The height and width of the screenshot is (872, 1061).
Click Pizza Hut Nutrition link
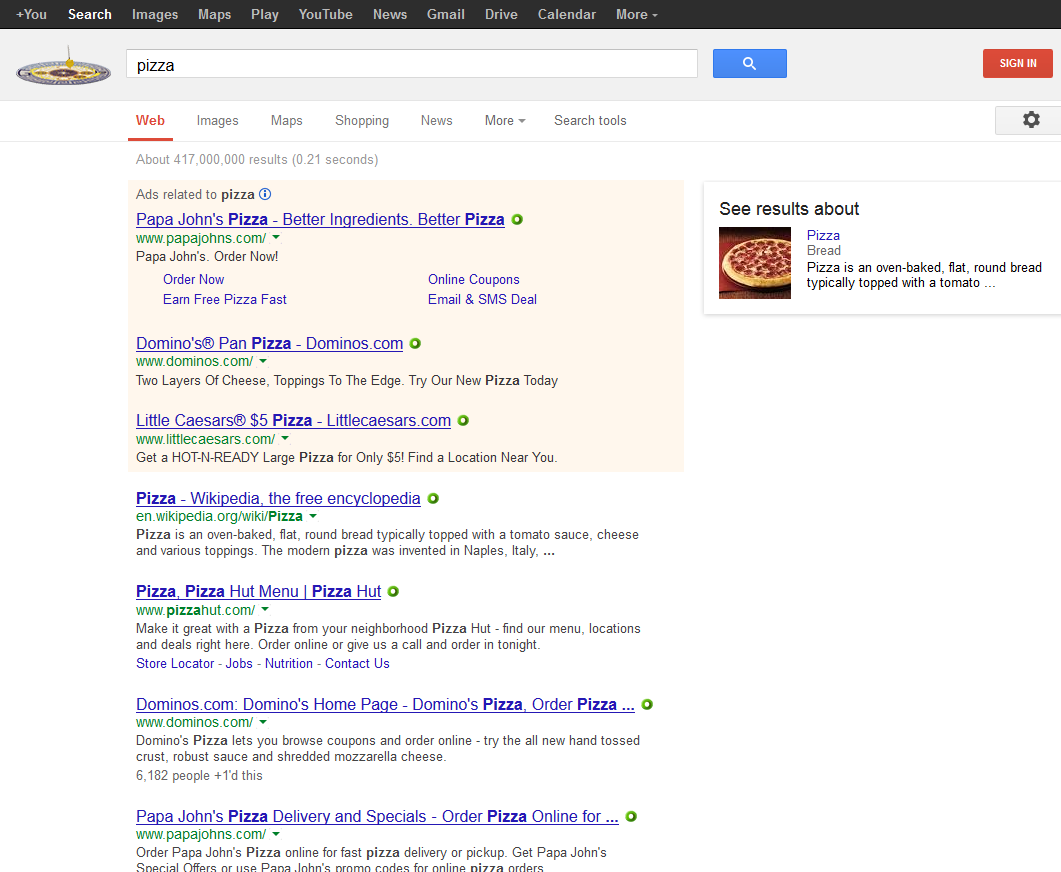coord(289,664)
